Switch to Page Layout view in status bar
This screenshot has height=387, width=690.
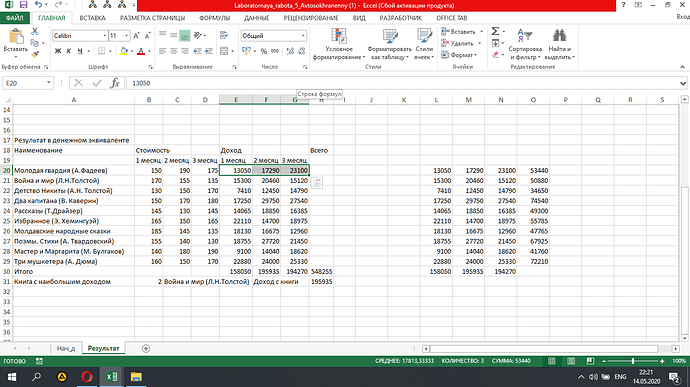point(571,361)
